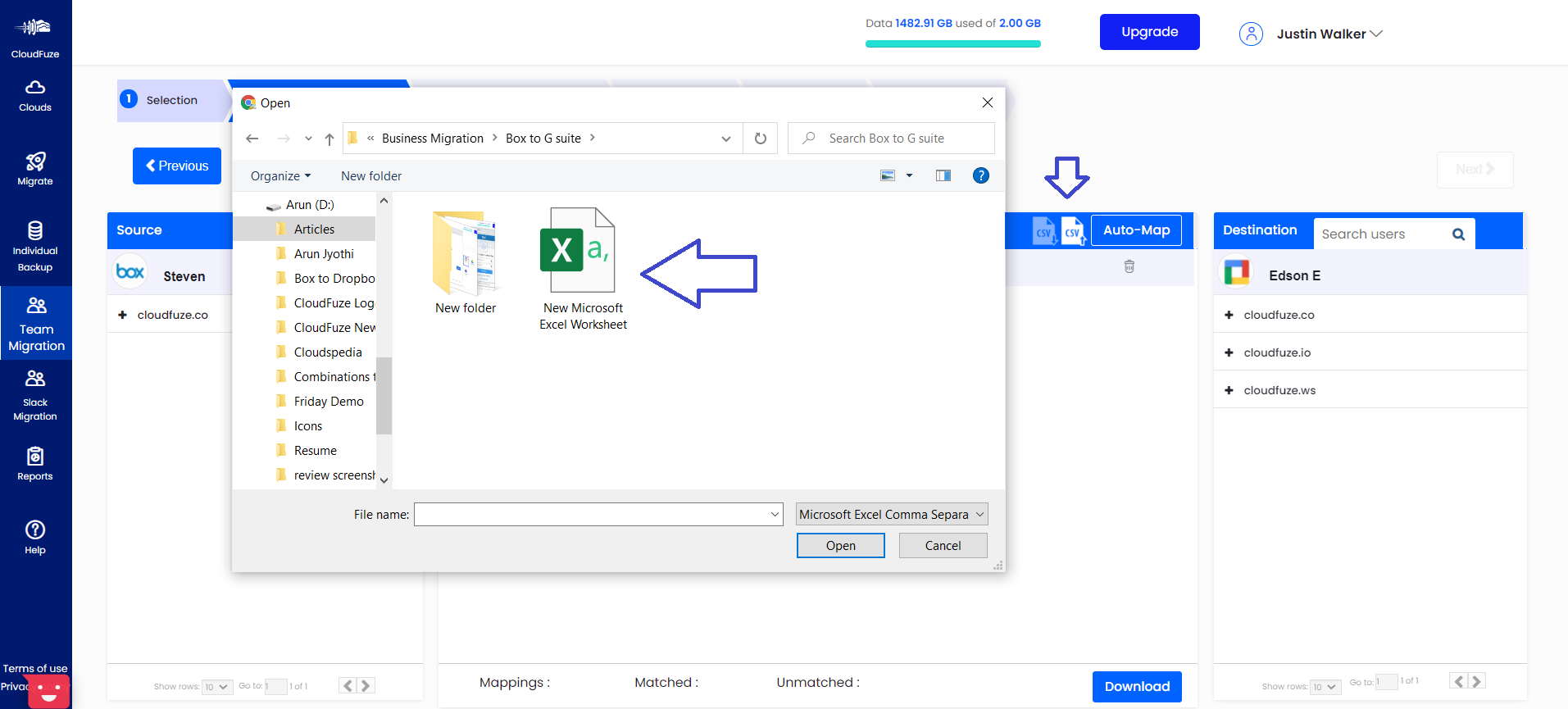
Task: Close the Open file dialog
Action: [x=988, y=102]
